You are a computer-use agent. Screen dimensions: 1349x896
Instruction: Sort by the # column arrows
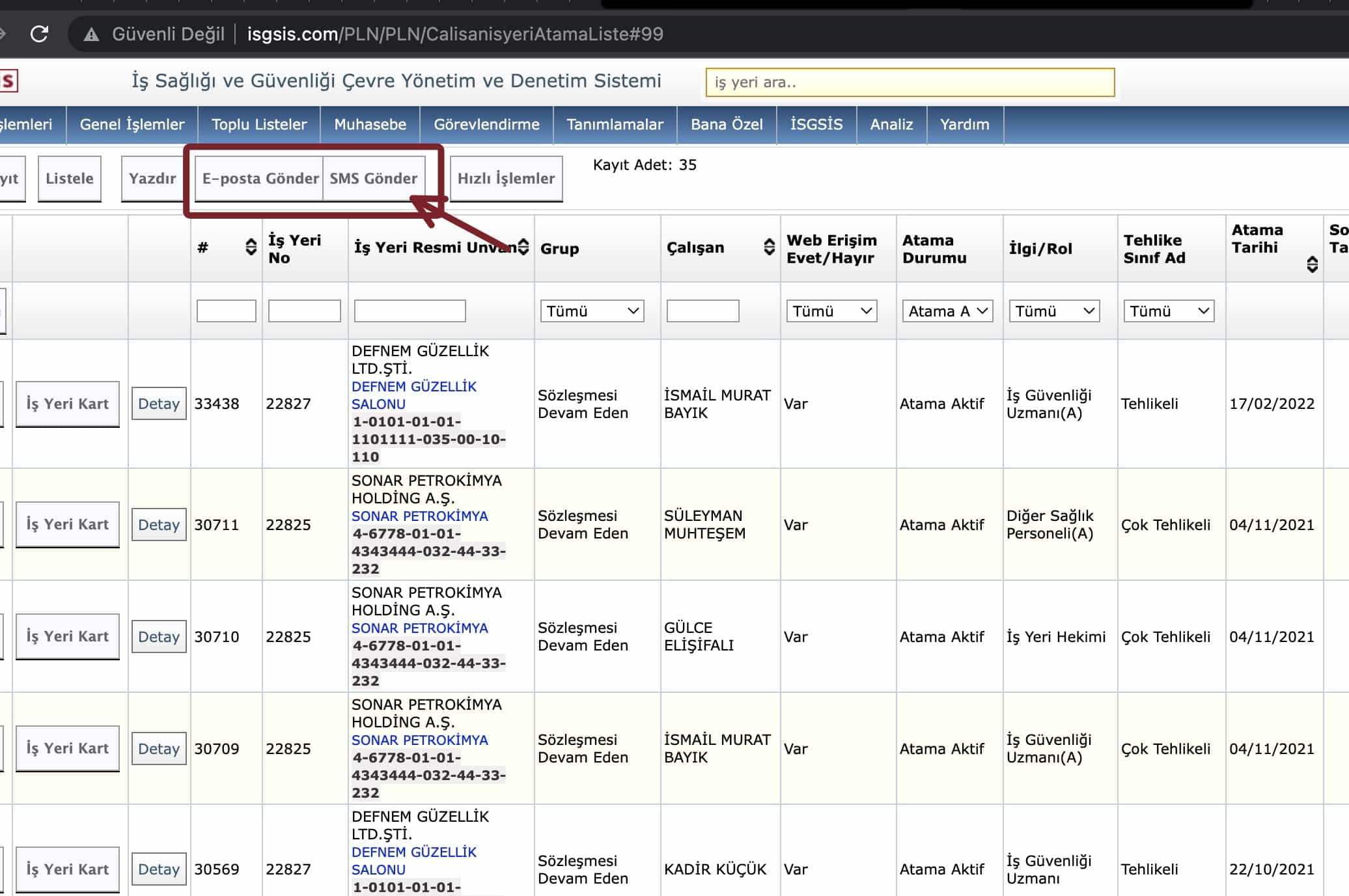[251, 247]
